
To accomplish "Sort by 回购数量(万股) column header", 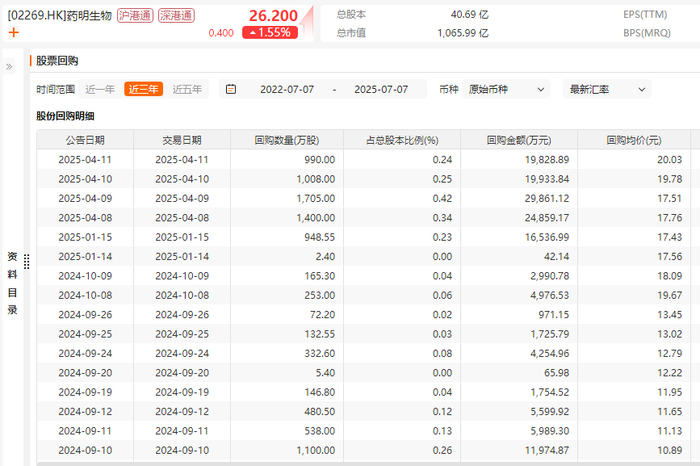I will [287, 140].
